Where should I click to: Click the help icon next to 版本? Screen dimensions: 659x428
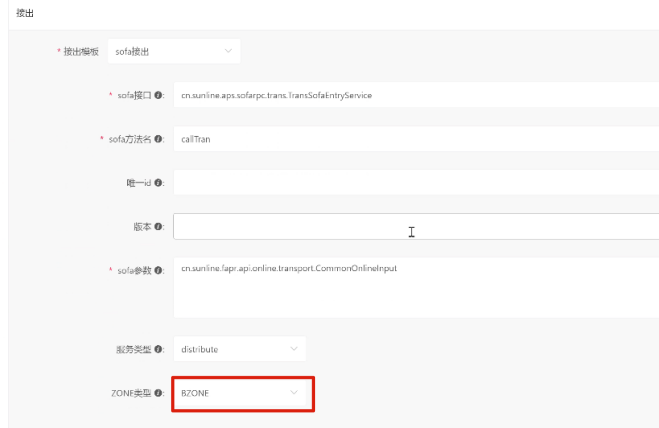[x=159, y=227]
